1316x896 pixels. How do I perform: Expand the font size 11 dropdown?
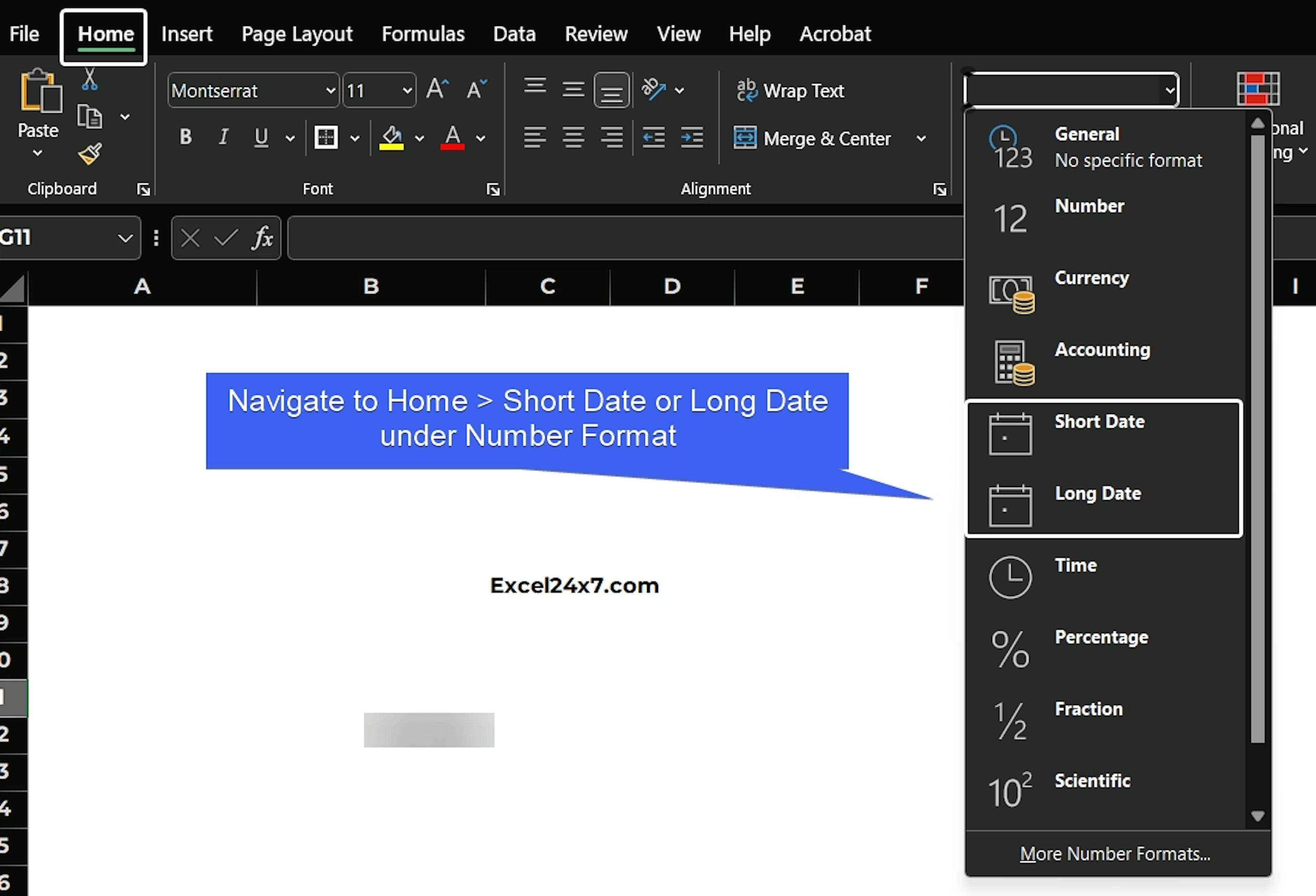coord(406,90)
